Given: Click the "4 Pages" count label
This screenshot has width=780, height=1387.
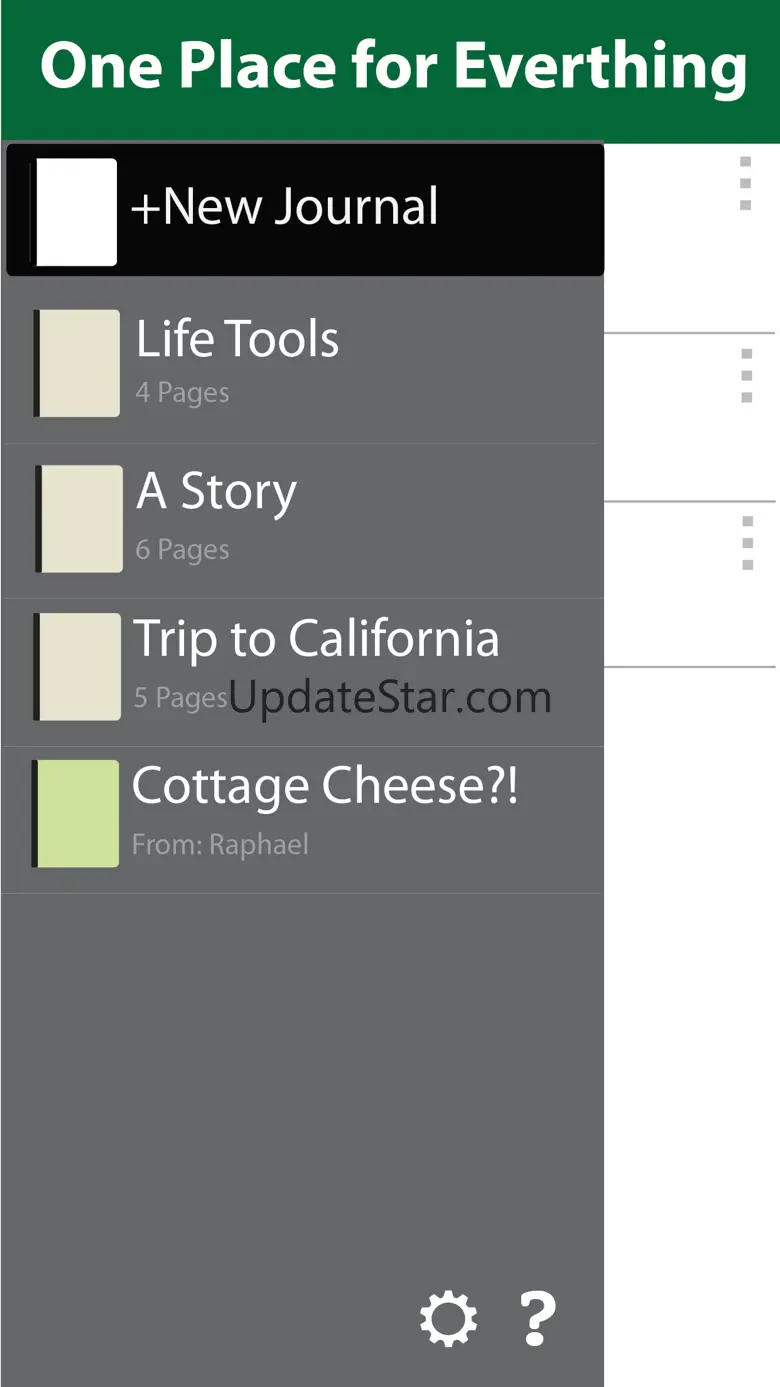Looking at the screenshot, I should click(x=182, y=393).
